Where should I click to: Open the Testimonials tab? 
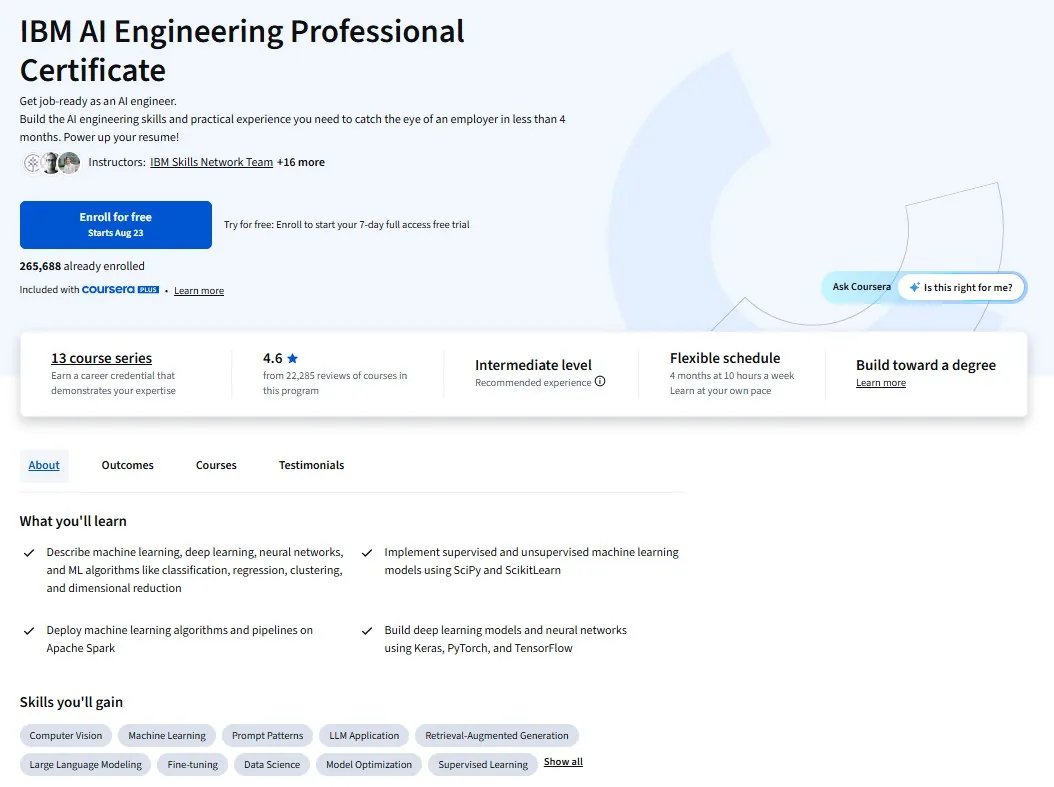click(311, 465)
